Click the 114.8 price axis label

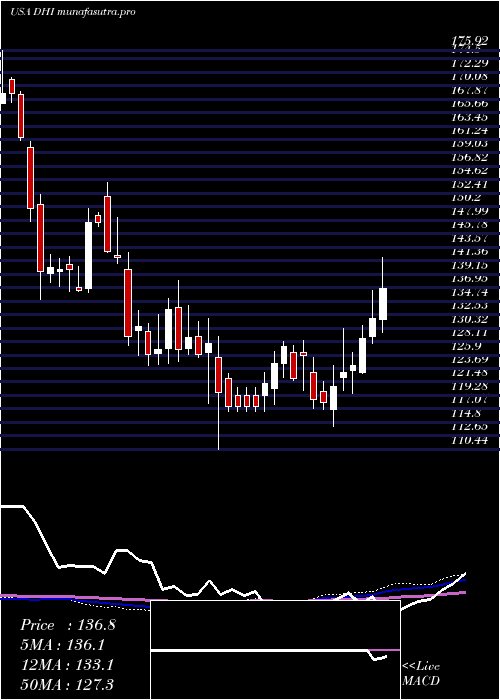[x=466, y=413]
